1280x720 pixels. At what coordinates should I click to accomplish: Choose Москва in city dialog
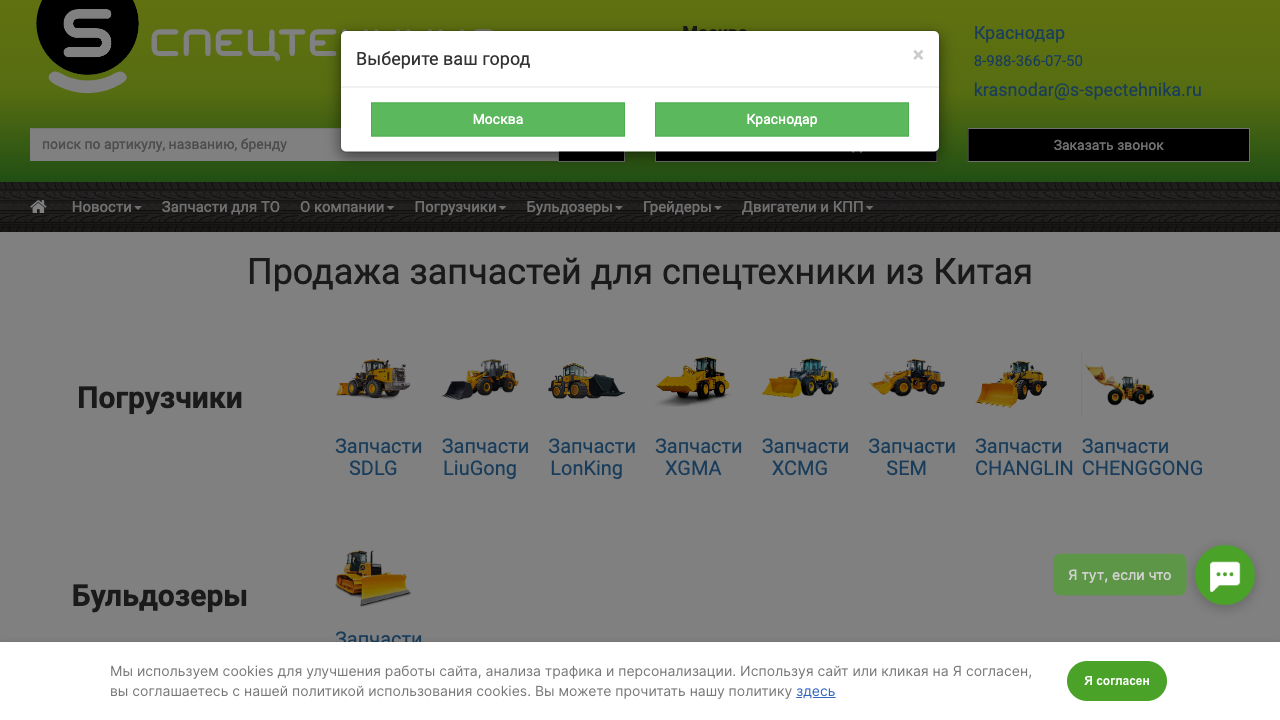pos(498,119)
